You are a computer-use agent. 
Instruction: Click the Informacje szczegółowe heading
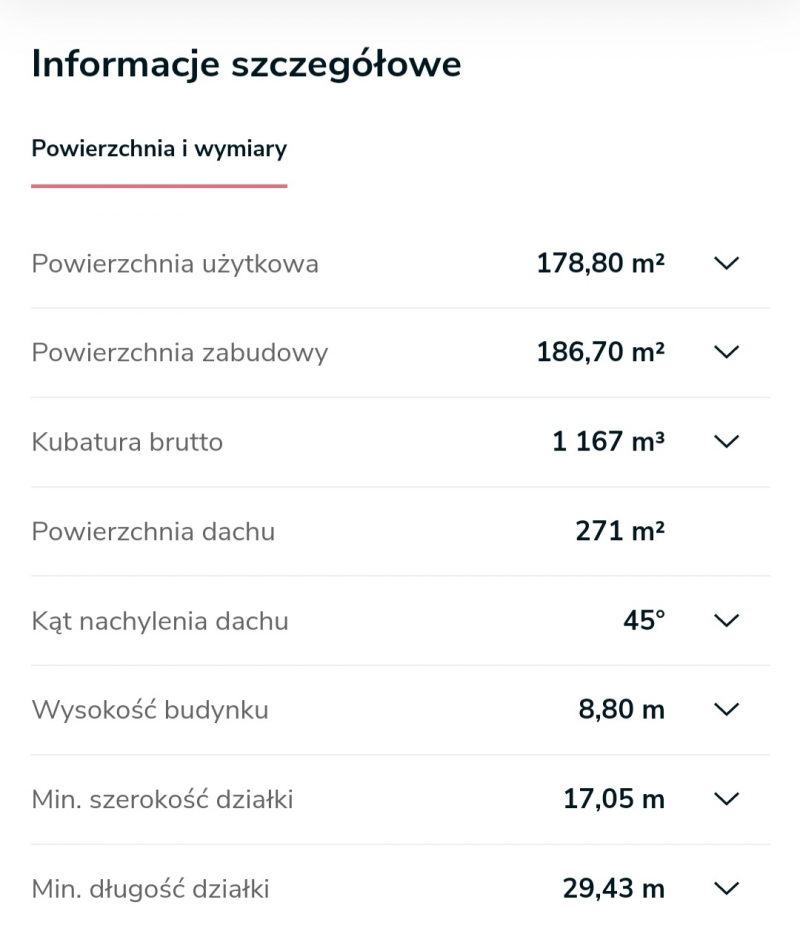click(x=247, y=64)
